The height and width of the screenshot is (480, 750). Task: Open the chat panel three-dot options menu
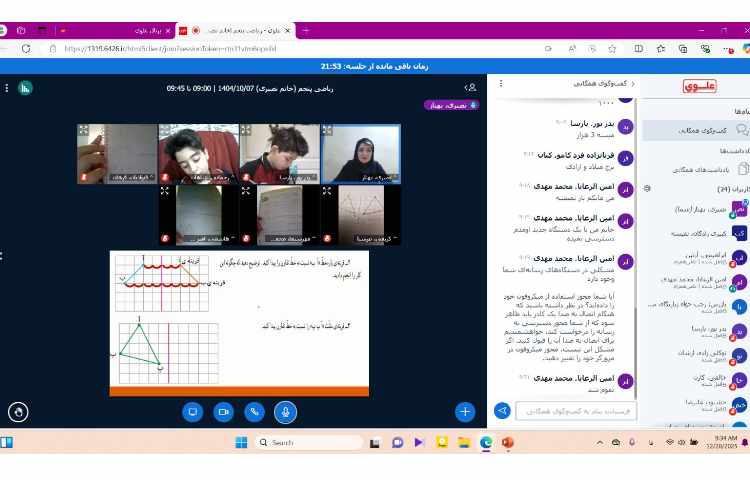click(501, 84)
